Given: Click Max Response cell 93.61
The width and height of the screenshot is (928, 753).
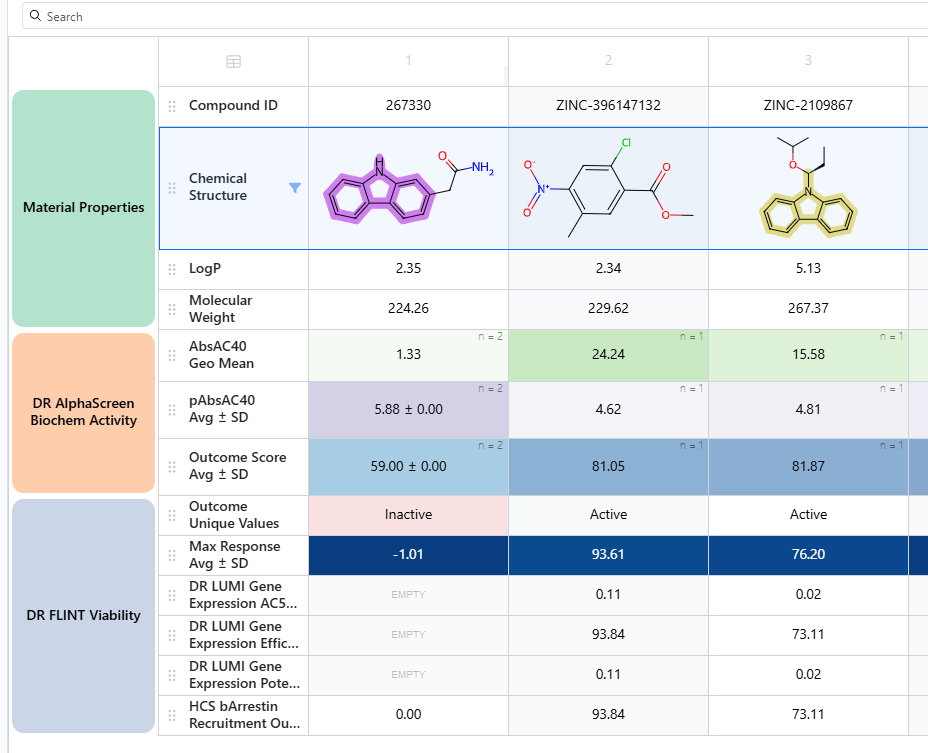Looking at the screenshot, I should (x=608, y=555).
